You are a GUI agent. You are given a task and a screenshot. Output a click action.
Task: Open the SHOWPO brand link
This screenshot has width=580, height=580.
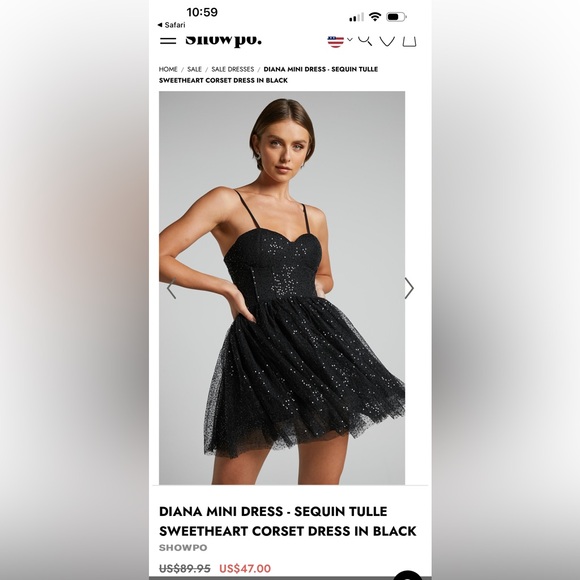pos(183,548)
